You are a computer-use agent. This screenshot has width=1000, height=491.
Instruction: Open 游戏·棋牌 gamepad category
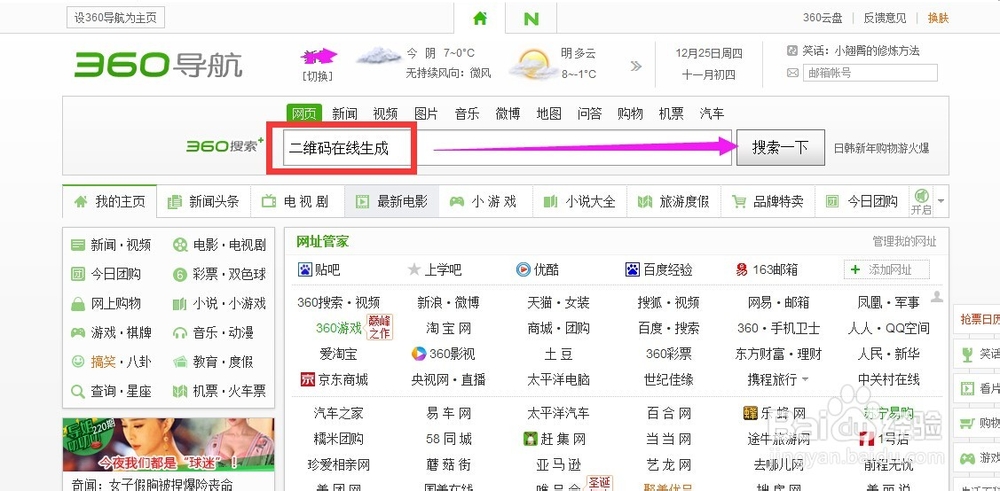(111, 333)
